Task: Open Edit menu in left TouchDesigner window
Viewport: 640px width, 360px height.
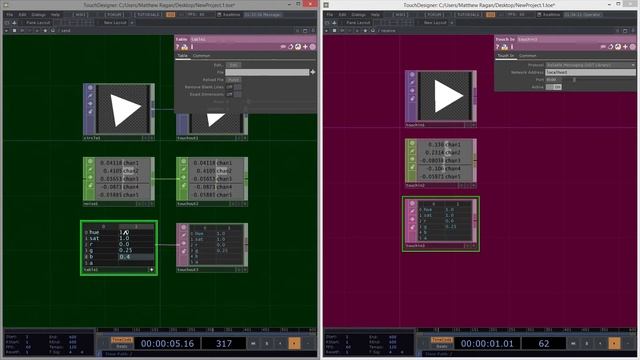Action: tap(22, 15)
